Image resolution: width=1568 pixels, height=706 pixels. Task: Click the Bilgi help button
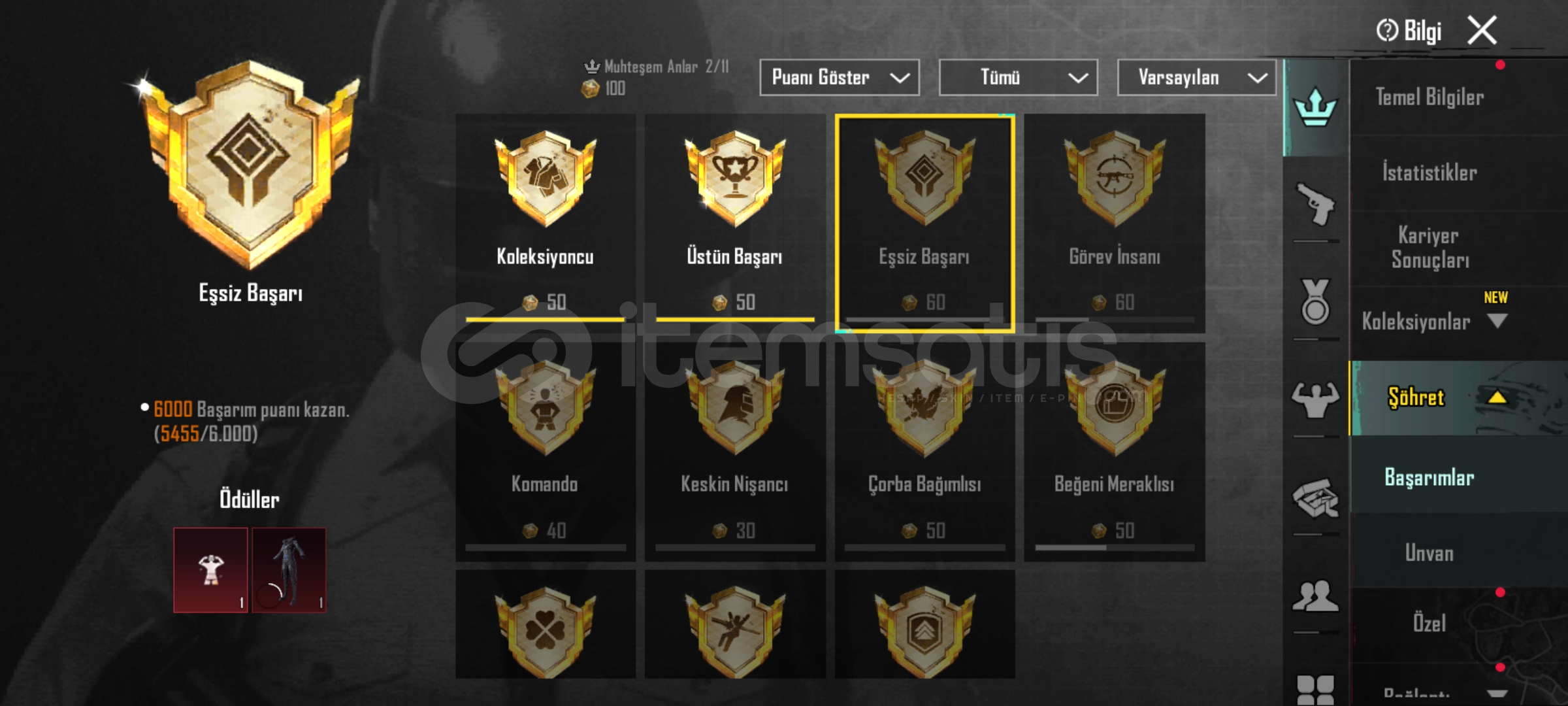click(x=1409, y=31)
